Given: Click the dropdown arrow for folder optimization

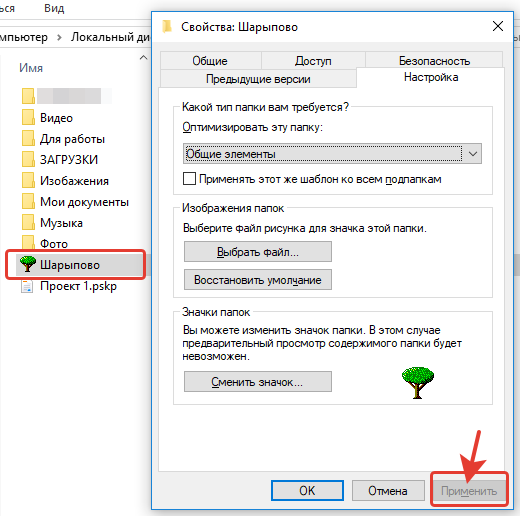Looking at the screenshot, I should click(473, 154).
